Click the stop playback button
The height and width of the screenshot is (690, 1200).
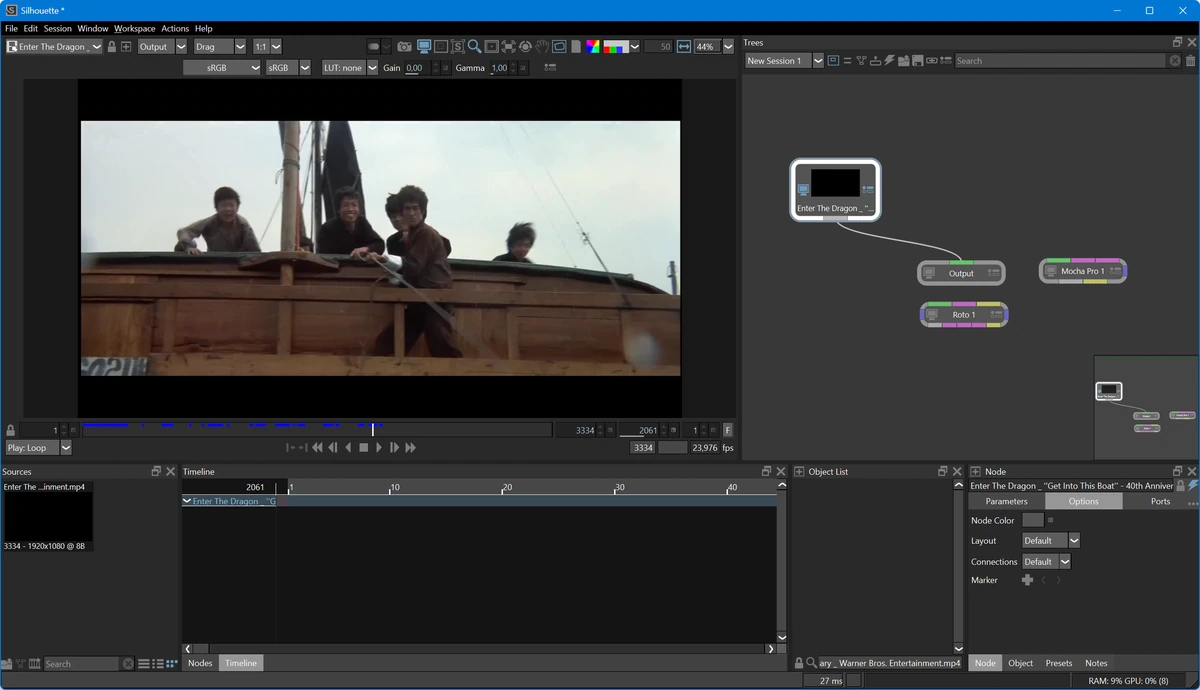[364, 448]
